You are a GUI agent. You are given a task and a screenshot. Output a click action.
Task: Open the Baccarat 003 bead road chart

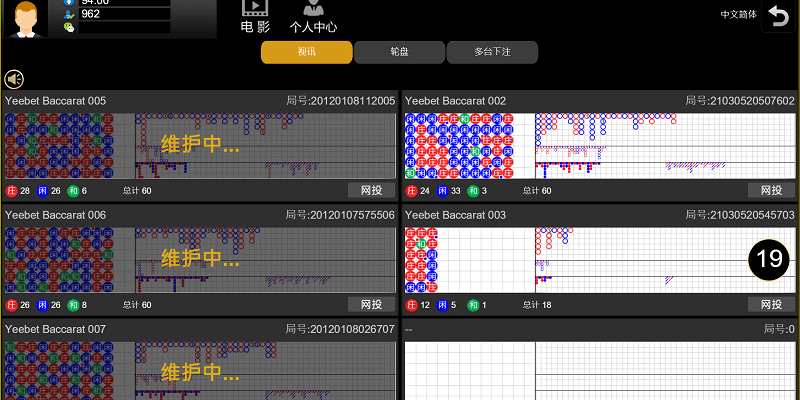pos(470,260)
